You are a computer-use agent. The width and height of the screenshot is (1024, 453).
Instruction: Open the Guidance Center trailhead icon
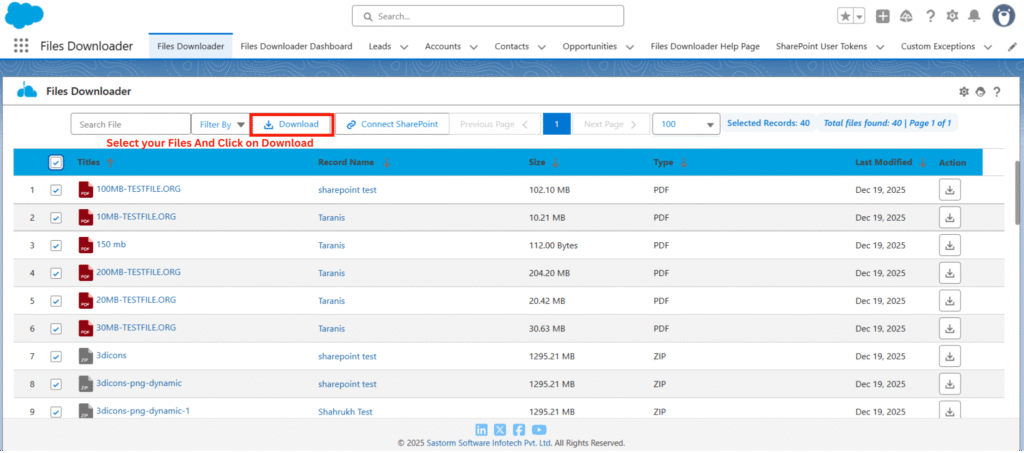(906, 16)
